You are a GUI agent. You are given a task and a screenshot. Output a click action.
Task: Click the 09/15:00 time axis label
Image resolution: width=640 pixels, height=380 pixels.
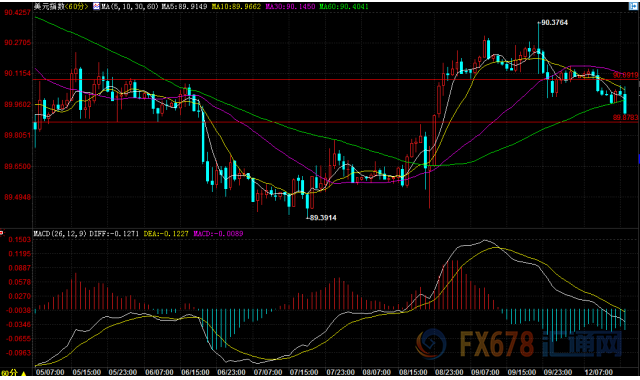(522, 372)
